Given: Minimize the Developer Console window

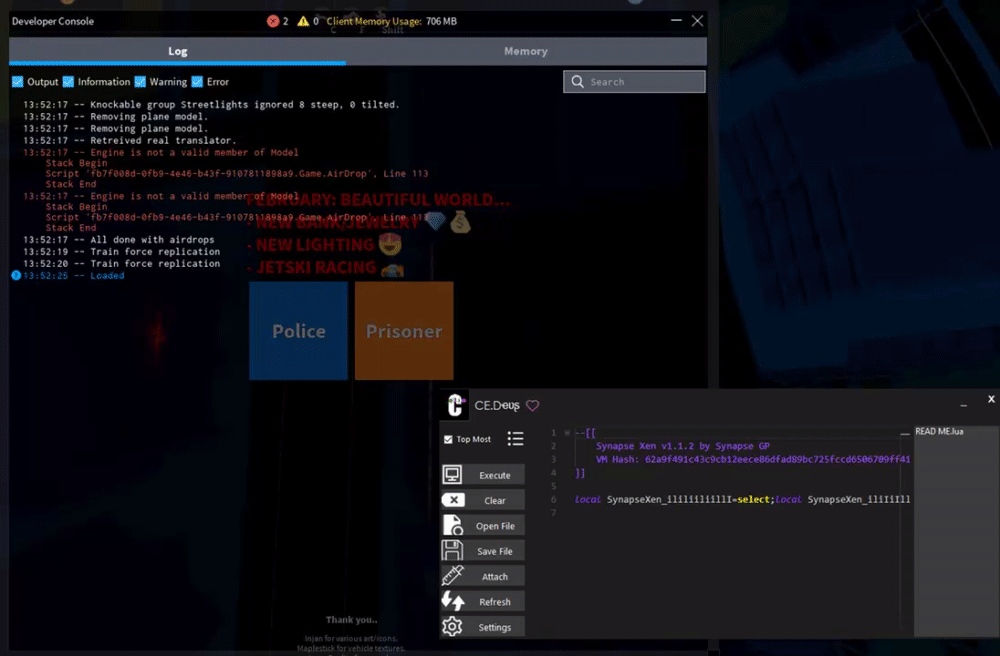Looking at the screenshot, I should (676, 20).
